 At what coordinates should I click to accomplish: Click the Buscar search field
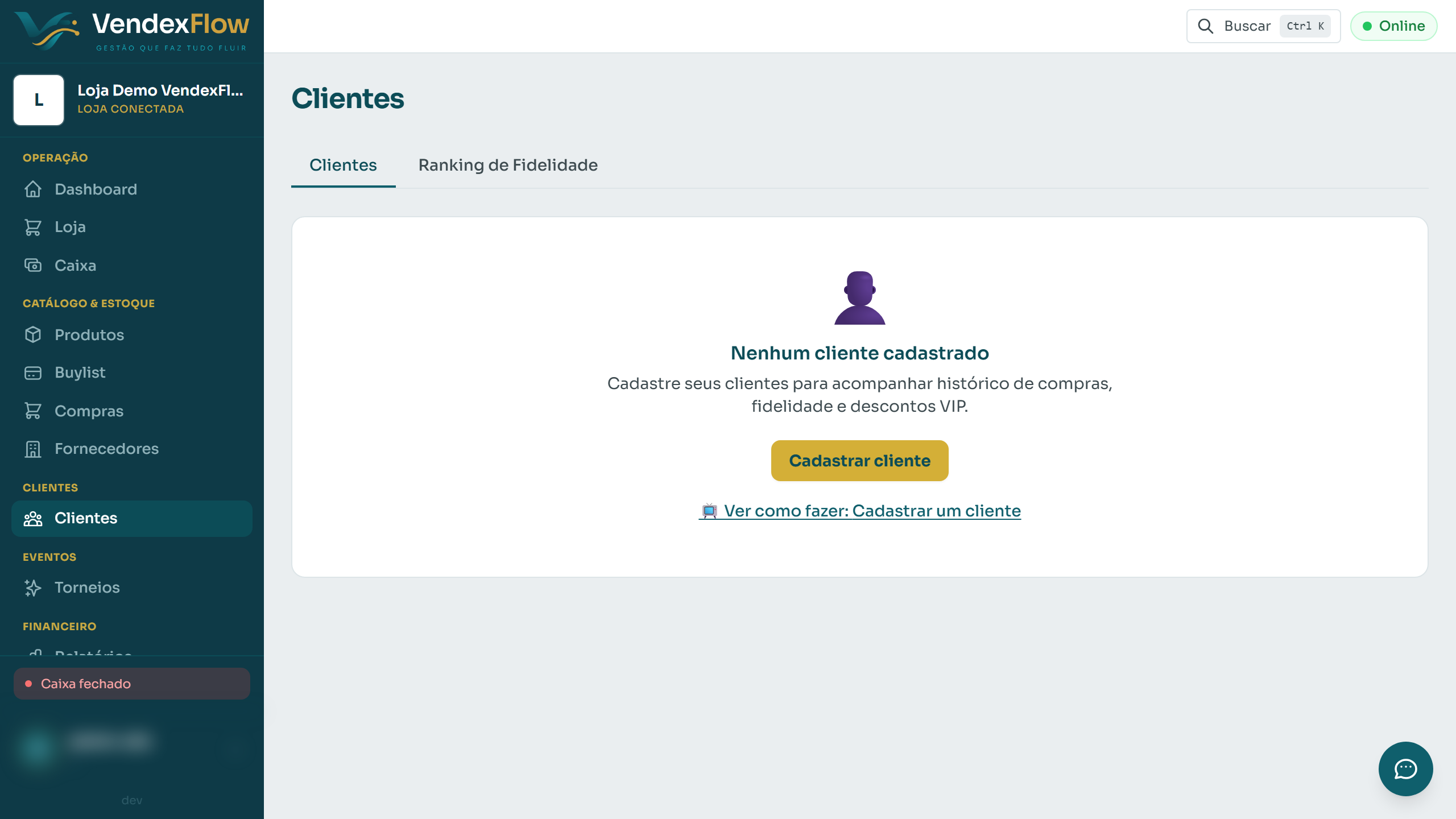click(x=1263, y=26)
